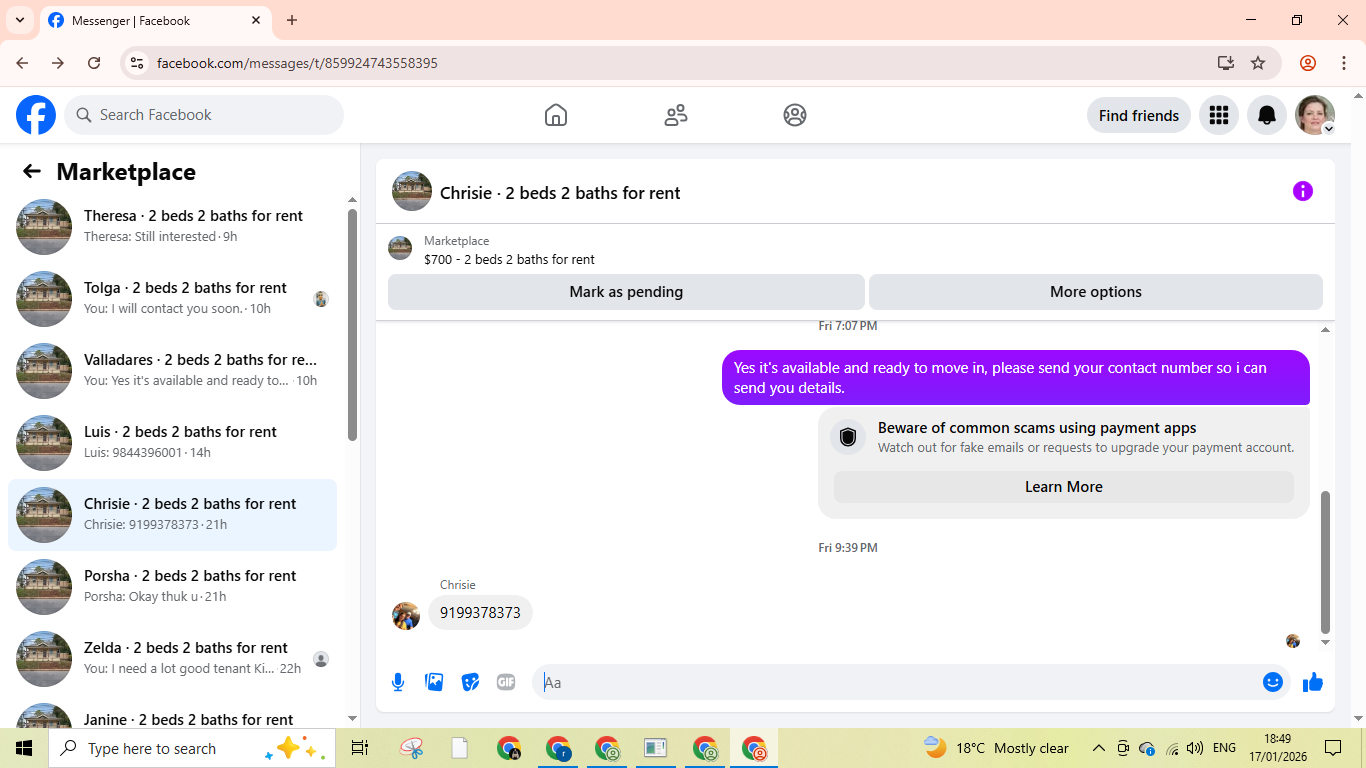Click Learn More on scam warning

(1064, 487)
